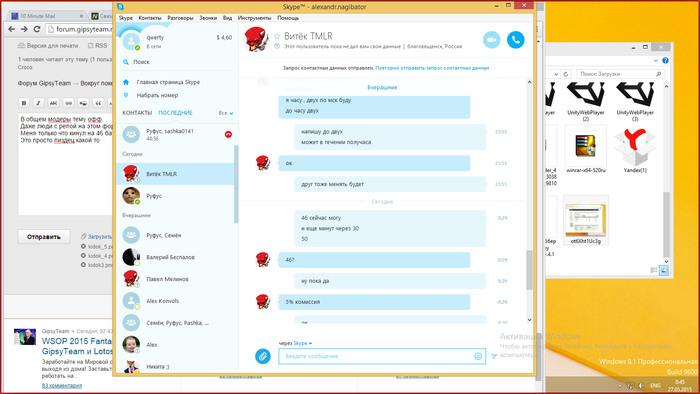This screenshot has width=700, height=394.
Task: Open the WSOP 2015 Fantasy news link
Action: point(77,346)
